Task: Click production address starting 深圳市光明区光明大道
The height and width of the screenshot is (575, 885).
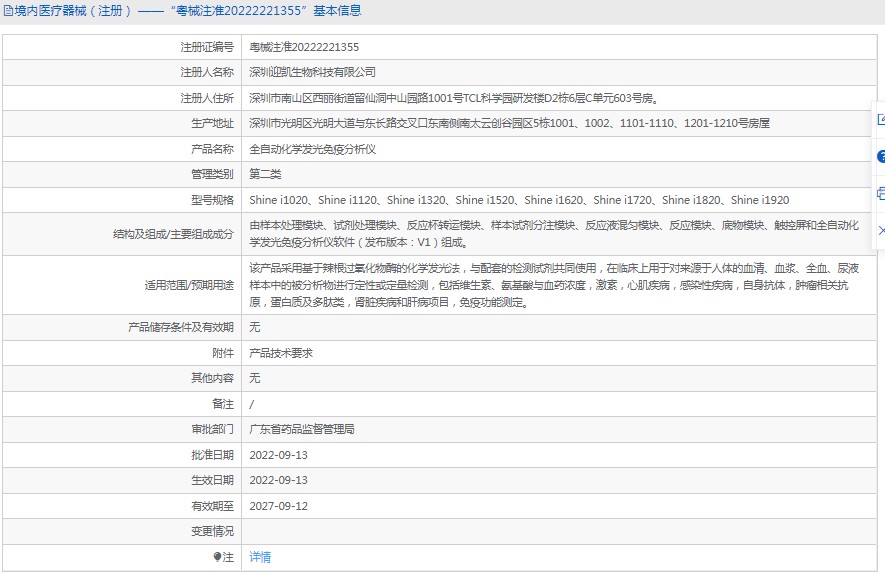Action: coord(510,123)
